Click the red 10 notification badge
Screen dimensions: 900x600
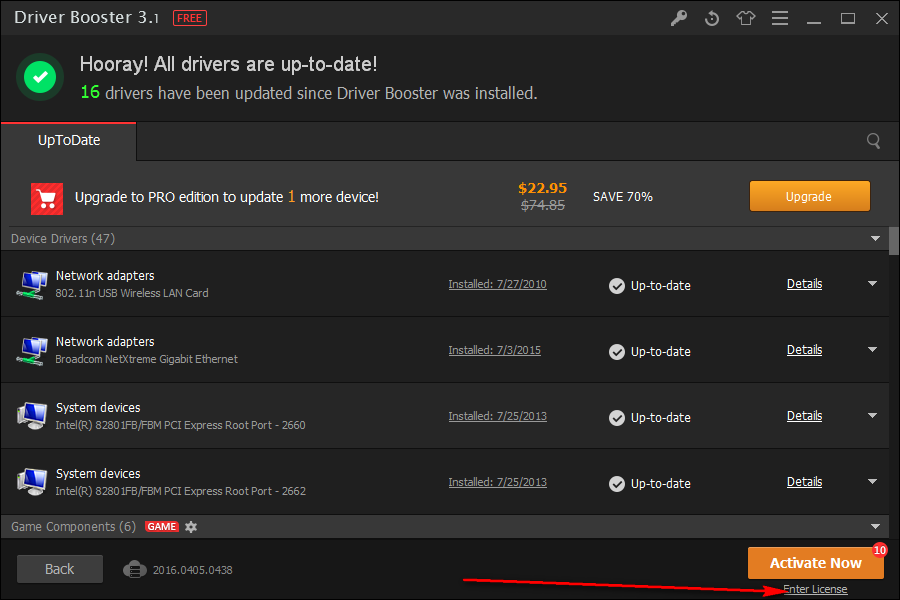click(879, 550)
